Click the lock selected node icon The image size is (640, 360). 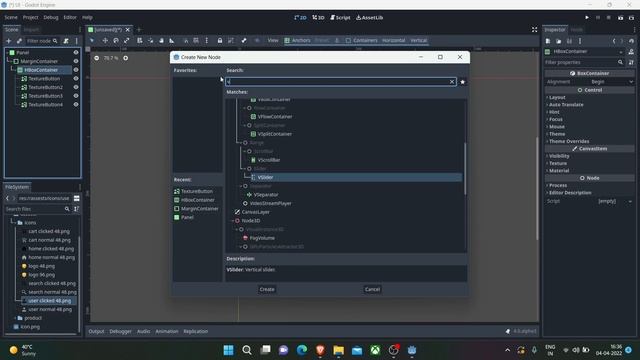pos(220,40)
